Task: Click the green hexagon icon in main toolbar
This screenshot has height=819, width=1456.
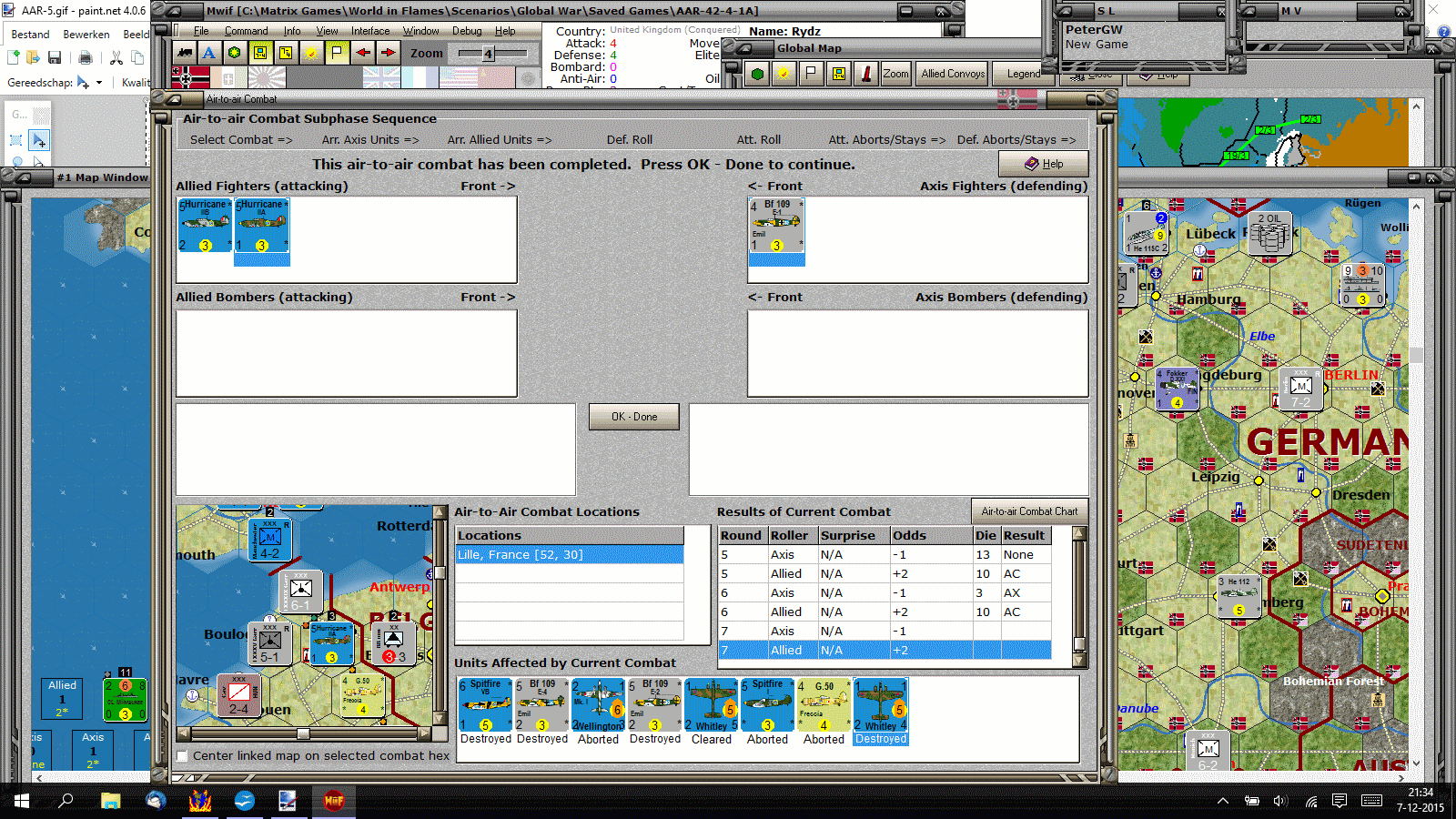Action: 235,53
